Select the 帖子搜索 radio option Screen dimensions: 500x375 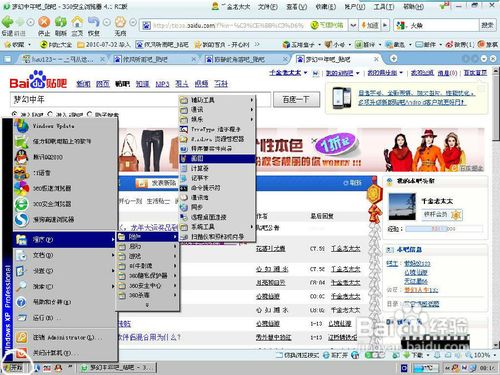pos(89,114)
